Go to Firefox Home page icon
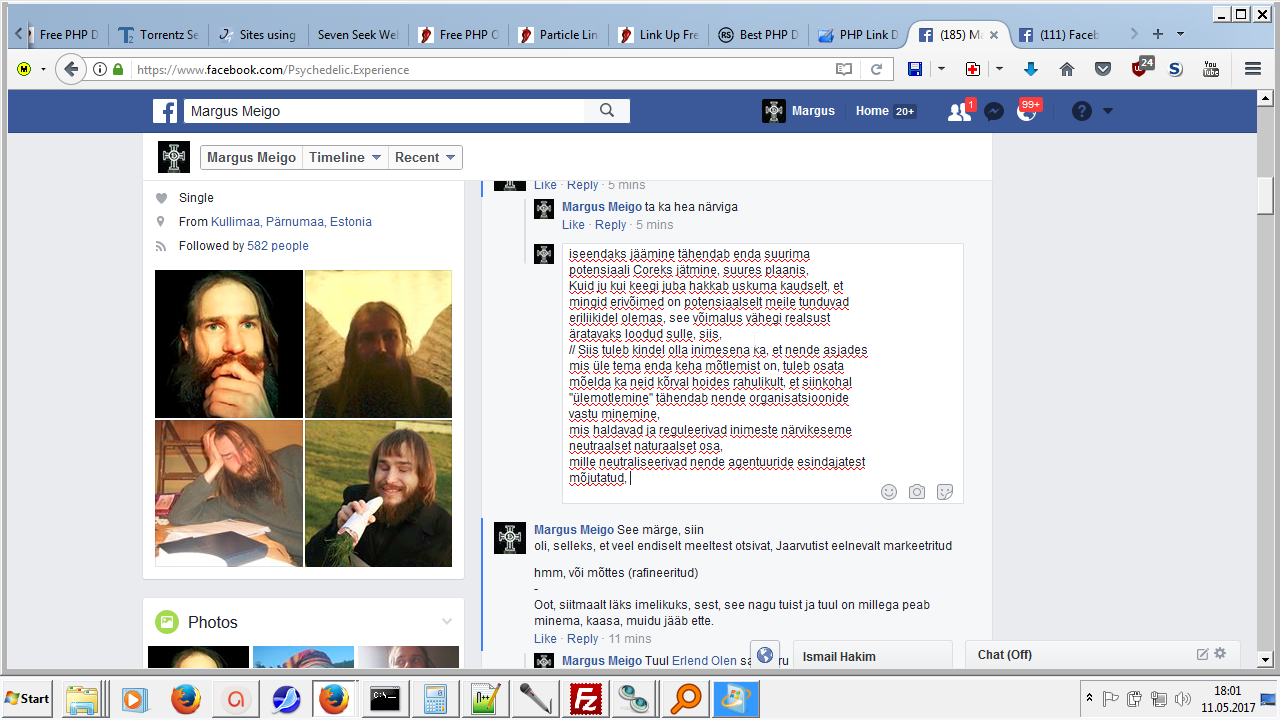This screenshot has width=1280, height=720. (1067, 69)
